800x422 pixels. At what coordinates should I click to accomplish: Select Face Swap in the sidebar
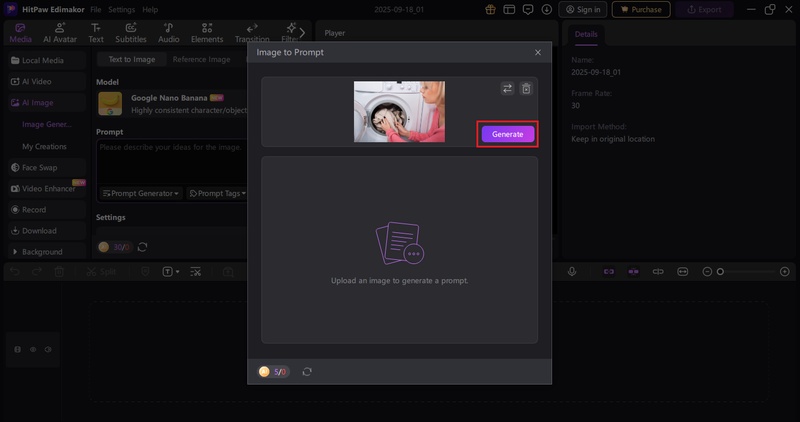[47, 167]
